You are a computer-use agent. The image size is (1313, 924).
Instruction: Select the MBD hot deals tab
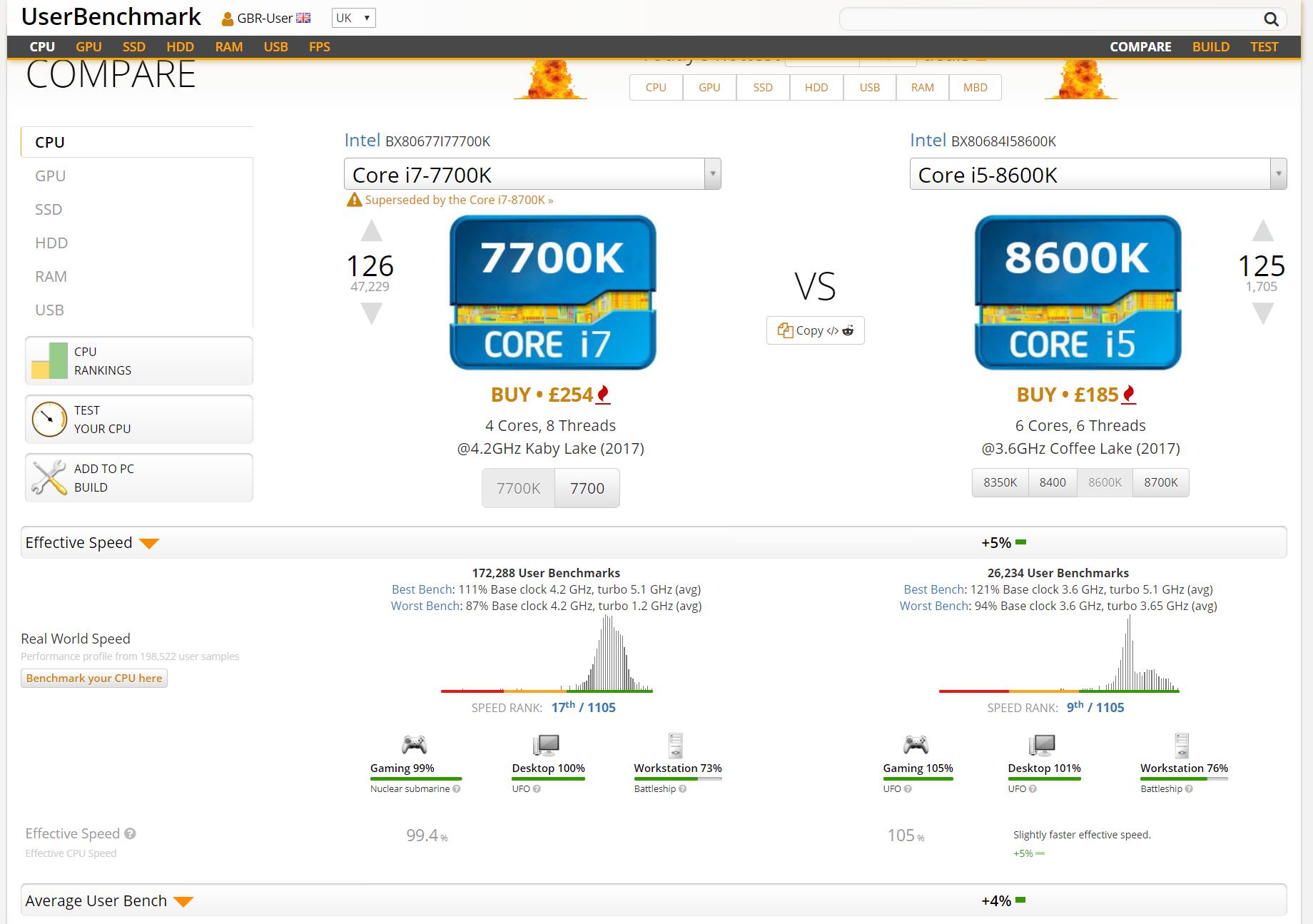click(975, 87)
